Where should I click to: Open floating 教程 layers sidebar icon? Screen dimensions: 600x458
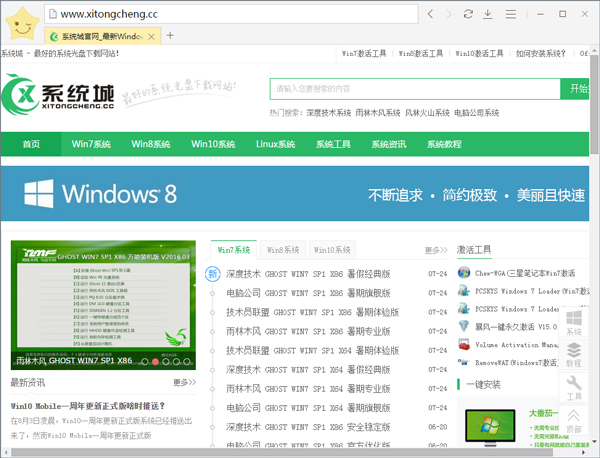[574, 354]
